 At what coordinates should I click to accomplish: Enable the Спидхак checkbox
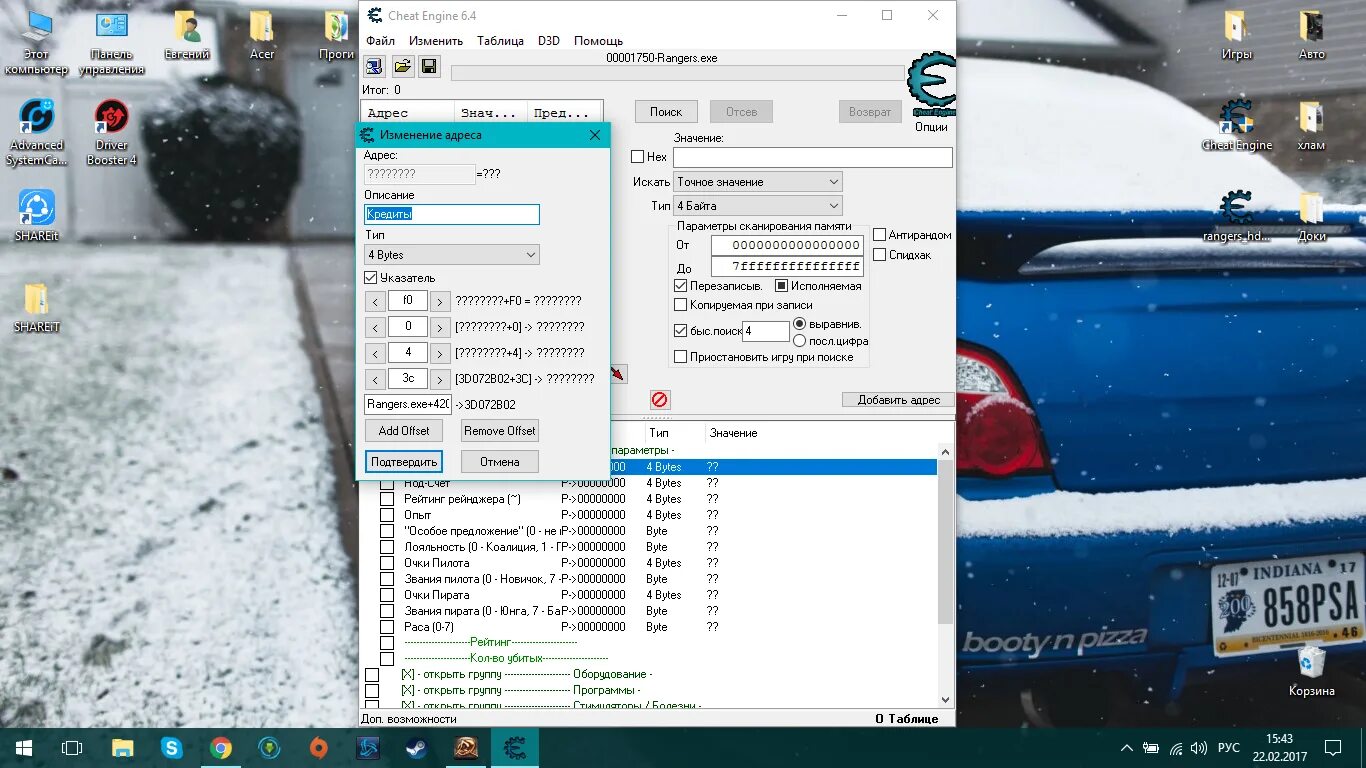880,255
